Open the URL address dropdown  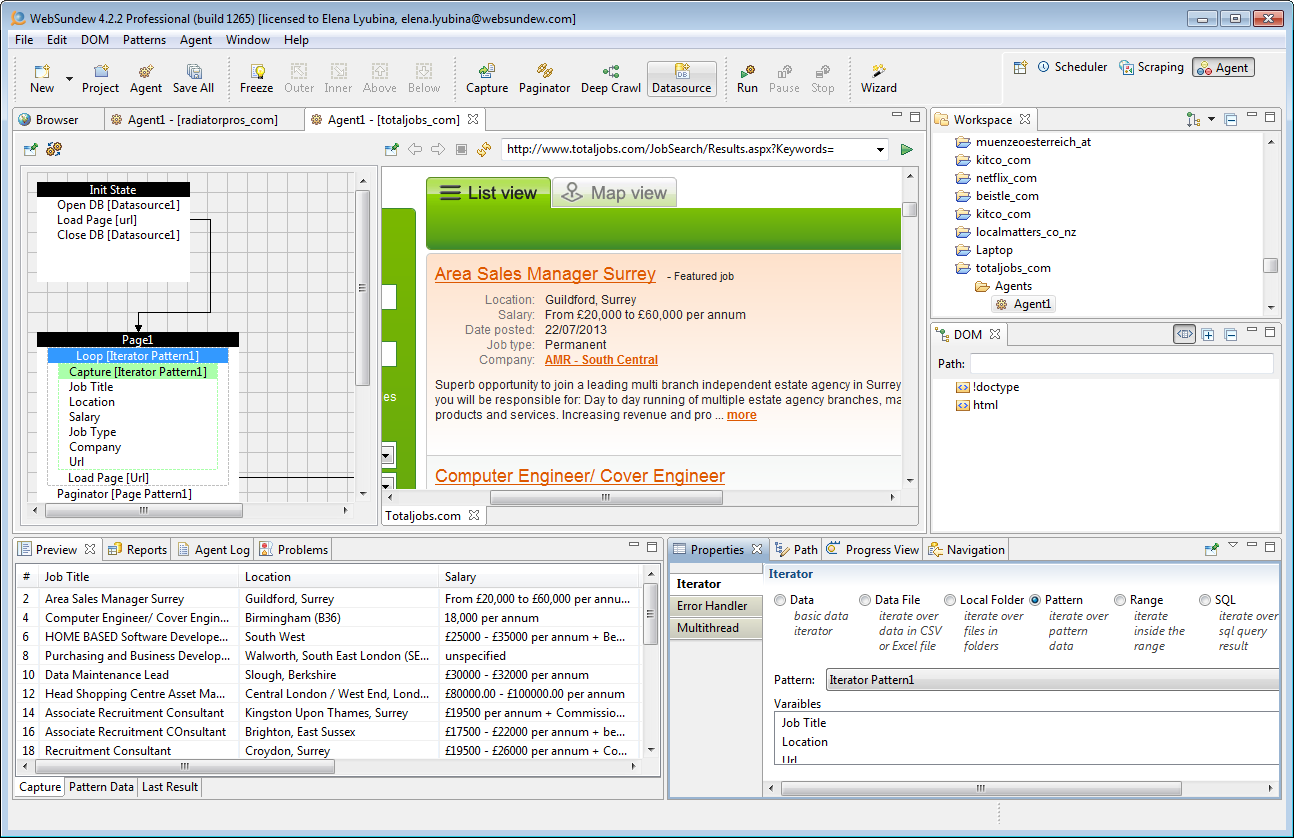pyautogui.click(x=880, y=149)
